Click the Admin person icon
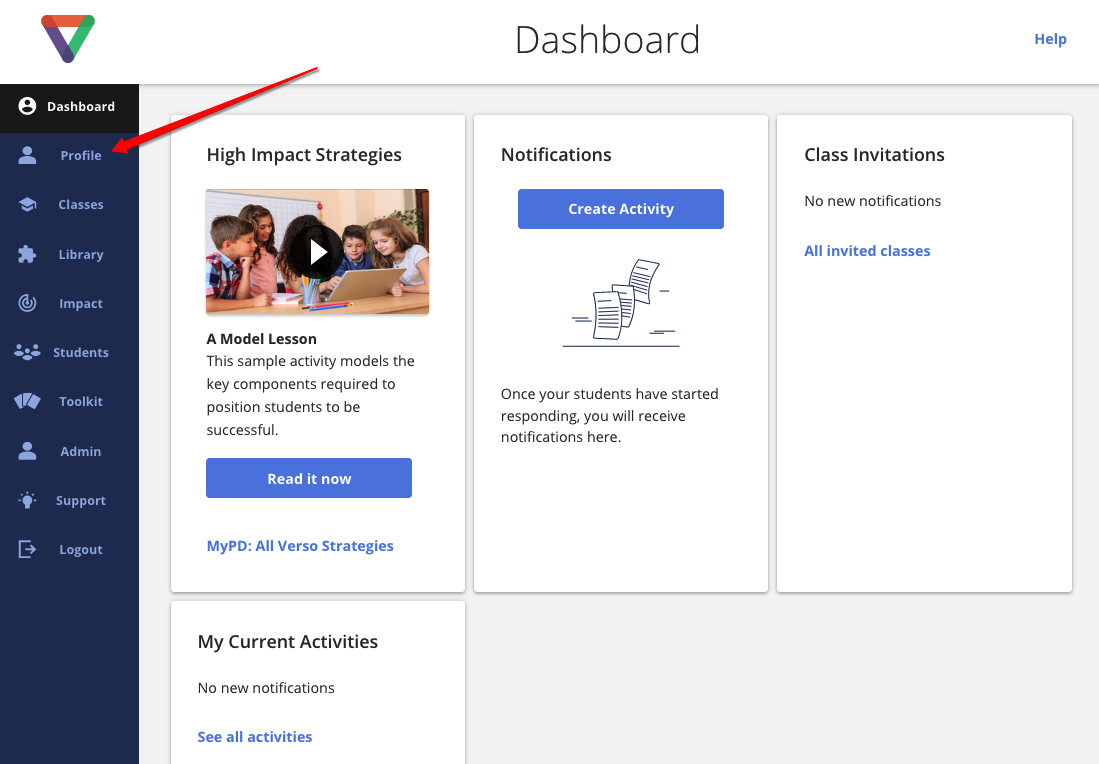1099x764 pixels. [27, 451]
